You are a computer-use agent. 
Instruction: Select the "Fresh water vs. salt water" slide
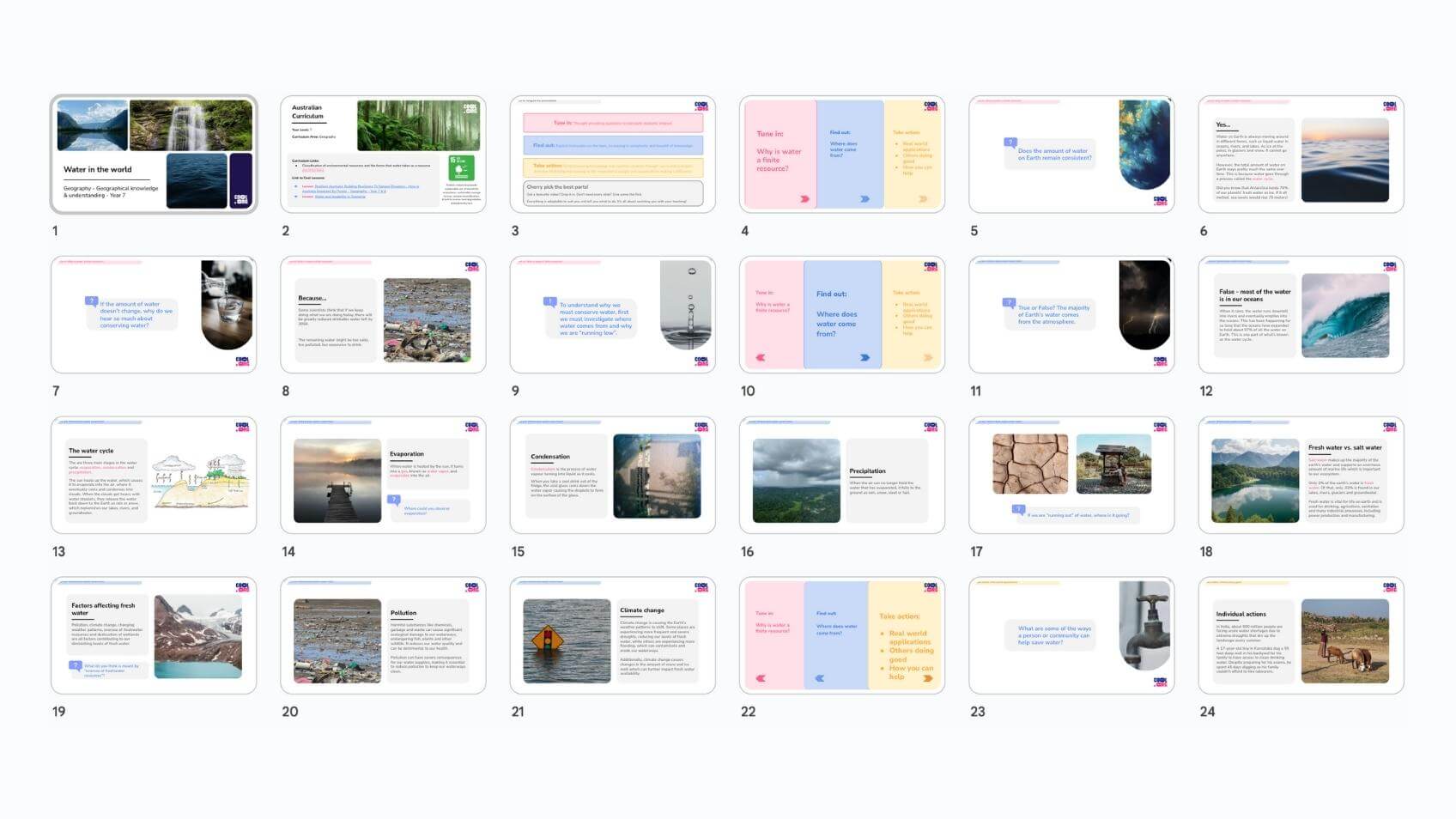coord(1301,475)
